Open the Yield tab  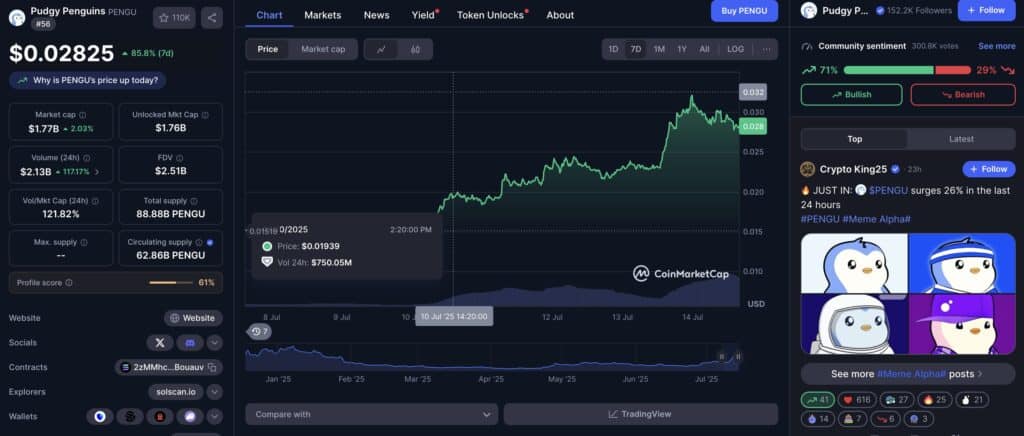[x=423, y=15]
